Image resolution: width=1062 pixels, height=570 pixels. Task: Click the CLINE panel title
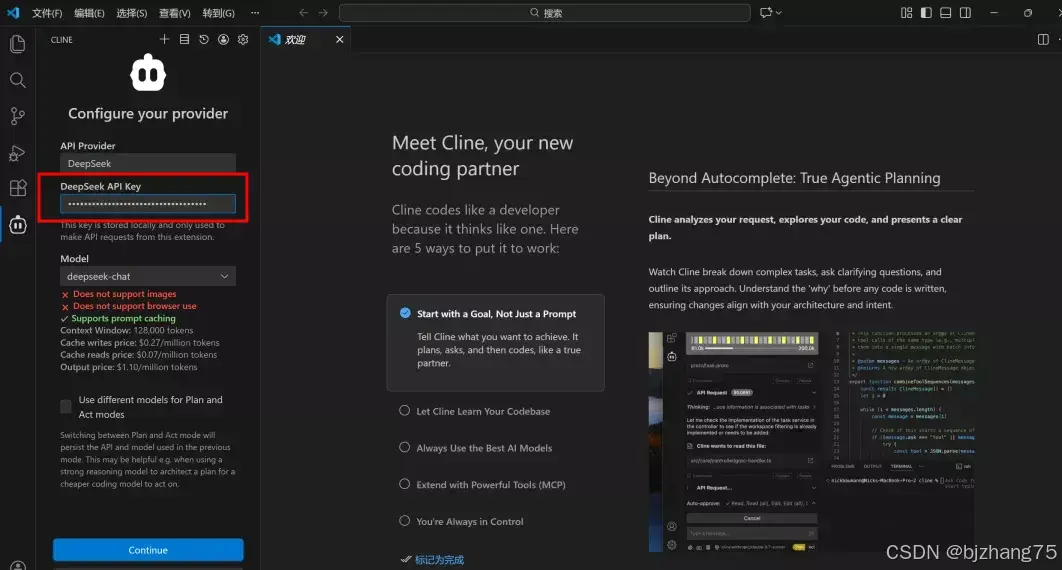tap(62, 40)
